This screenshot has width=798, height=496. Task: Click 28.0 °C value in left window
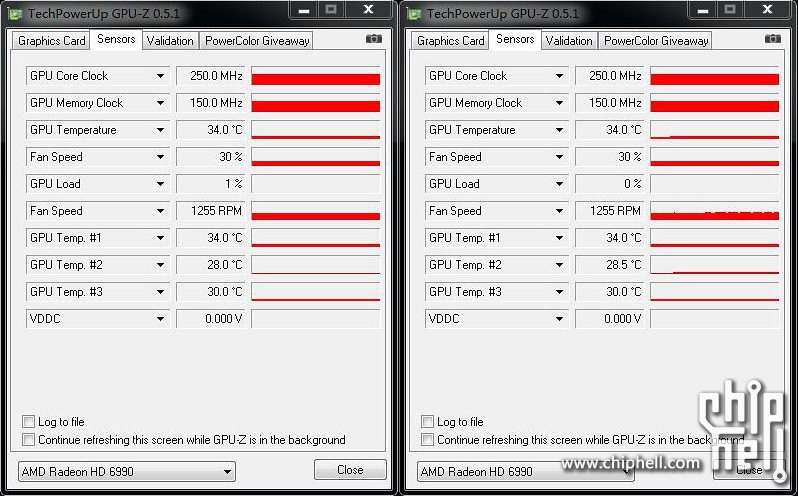(x=210, y=265)
